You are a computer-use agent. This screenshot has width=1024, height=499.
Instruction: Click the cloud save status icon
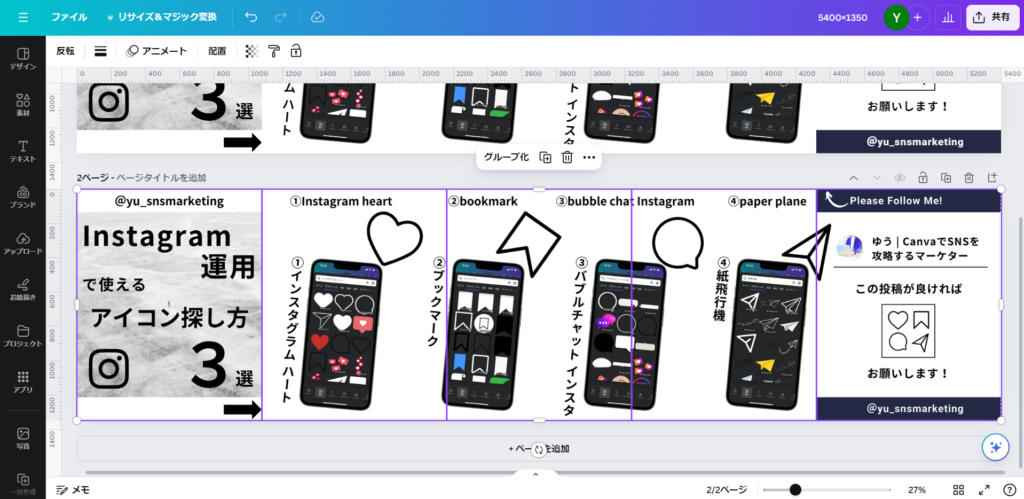[x=317, y=18]
